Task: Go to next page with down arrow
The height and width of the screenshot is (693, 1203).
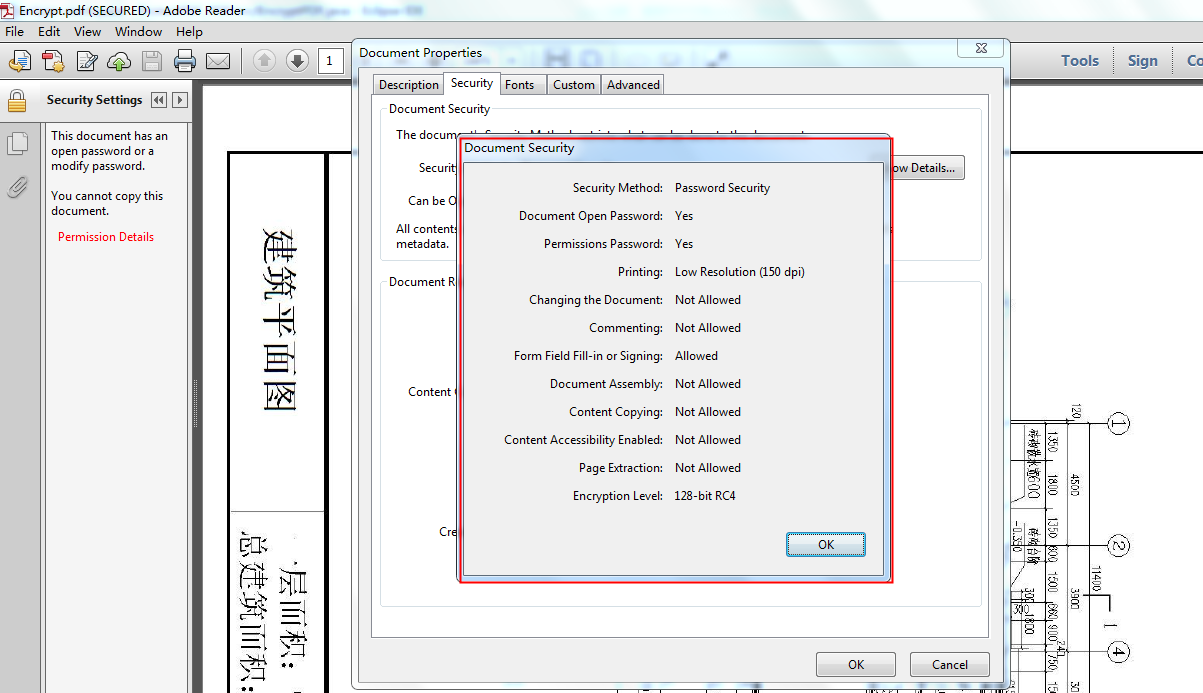Action: click(297, 61)
